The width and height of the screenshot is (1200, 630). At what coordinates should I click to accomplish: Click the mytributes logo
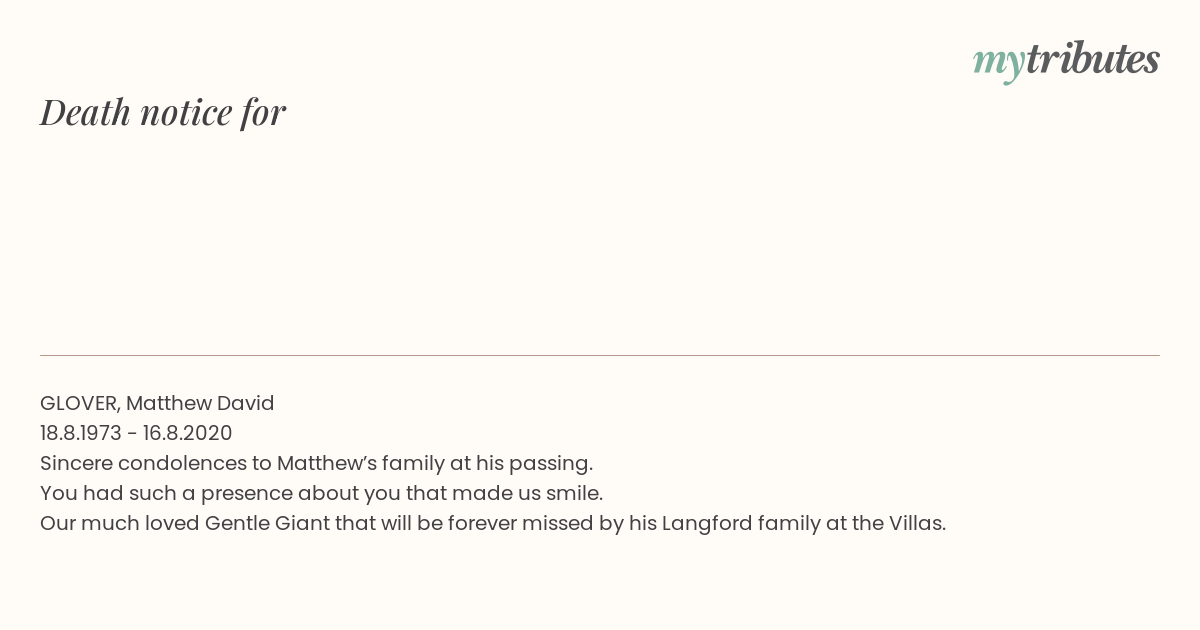pyautogui.click(x=1066, y=61)
